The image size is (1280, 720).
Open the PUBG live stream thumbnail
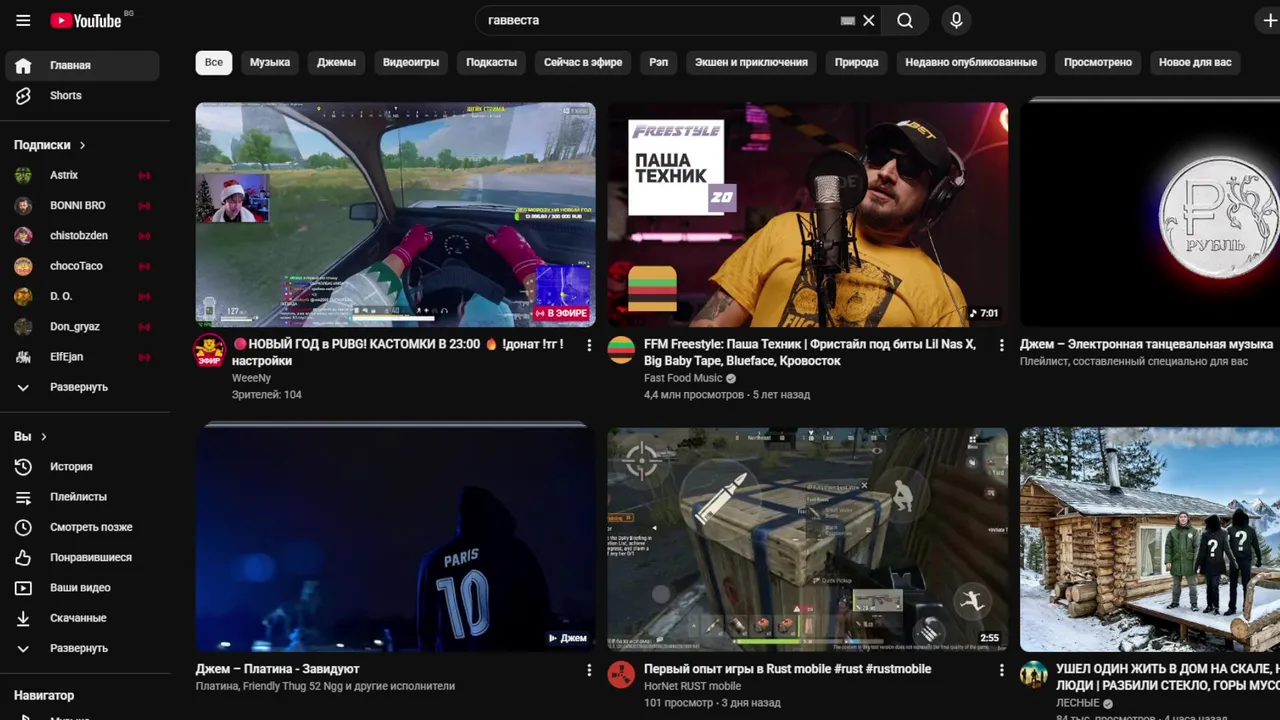395,214
